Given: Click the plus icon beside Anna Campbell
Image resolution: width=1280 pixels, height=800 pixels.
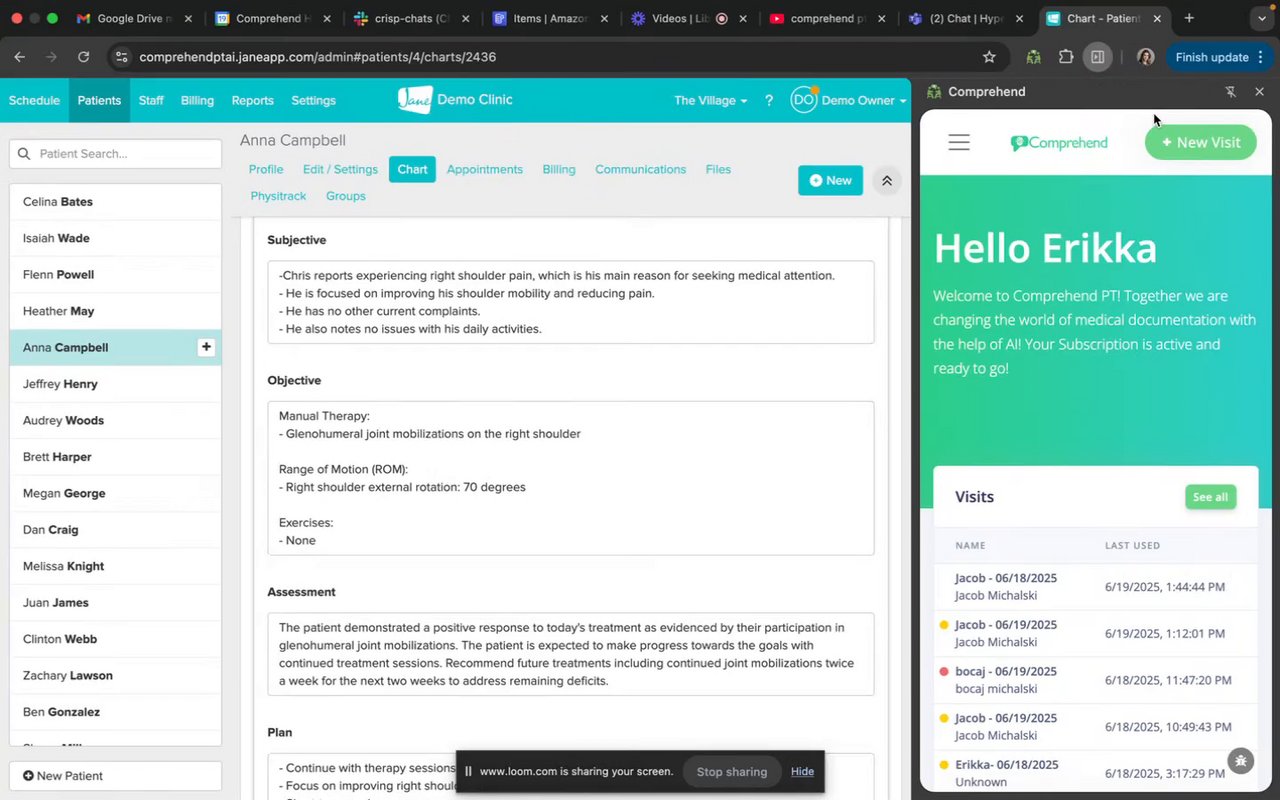Looking at the screenshot, I should click(x=206, y=347).
